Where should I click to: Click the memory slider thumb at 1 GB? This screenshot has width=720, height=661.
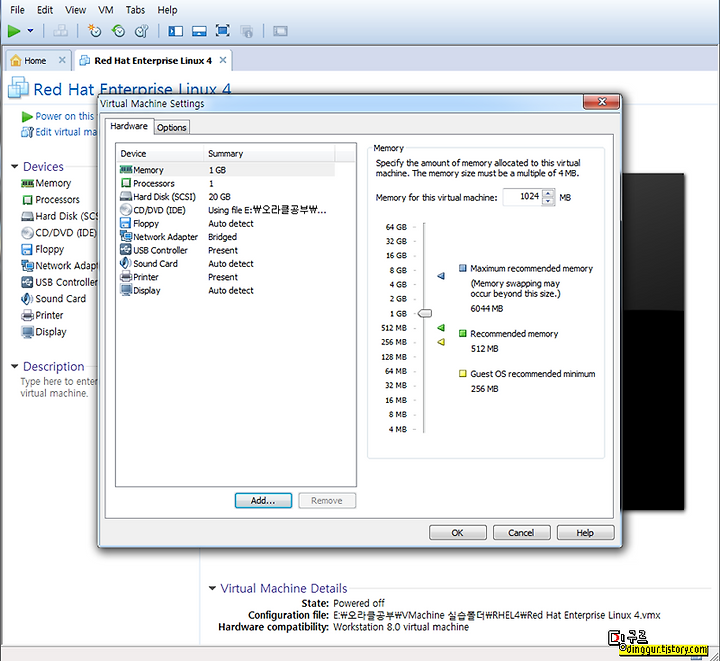click(x=425, y=313)
